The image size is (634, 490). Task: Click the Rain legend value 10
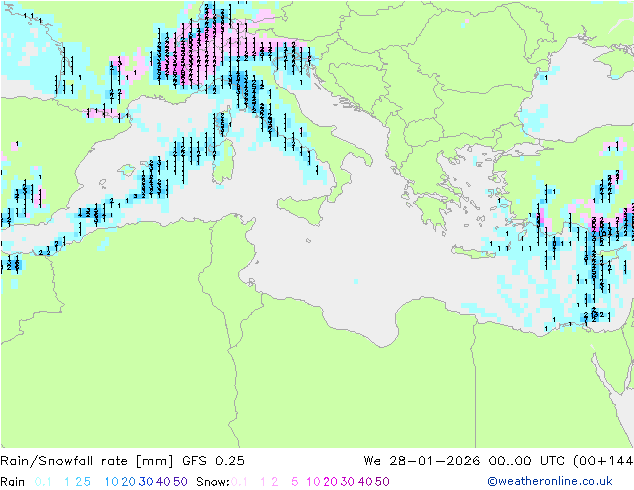pyautogui.click(x=112, y=482)
